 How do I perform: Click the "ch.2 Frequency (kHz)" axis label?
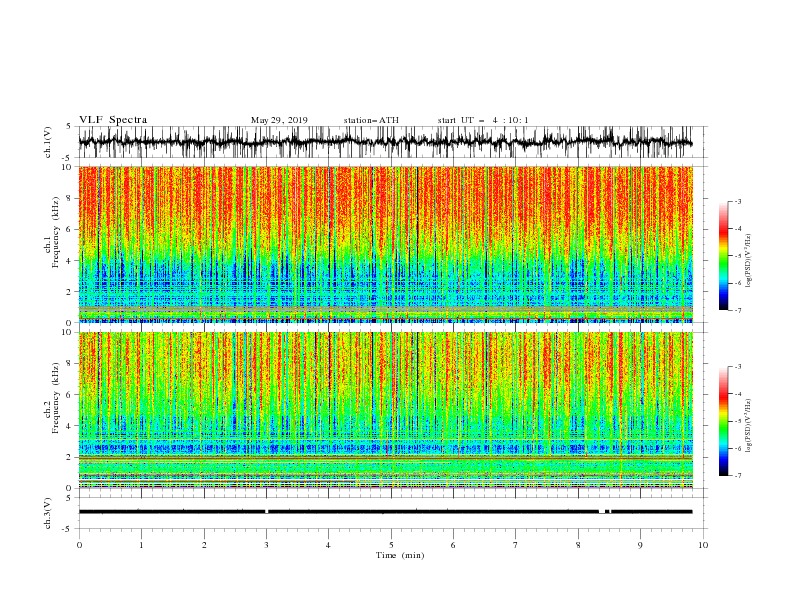click(x=52, y=398)
